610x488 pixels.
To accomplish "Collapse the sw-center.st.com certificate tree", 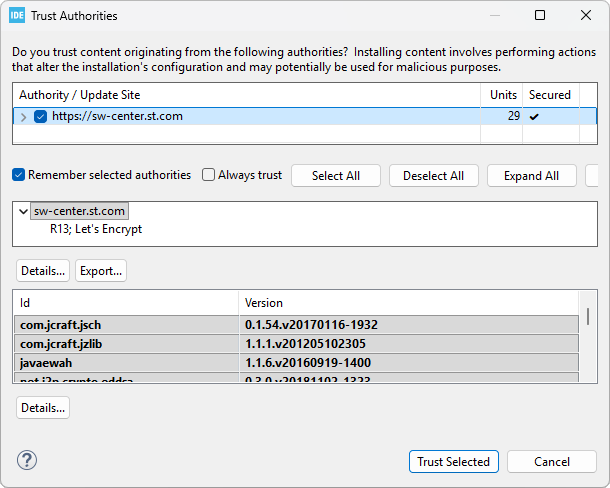I will [24, 212].
